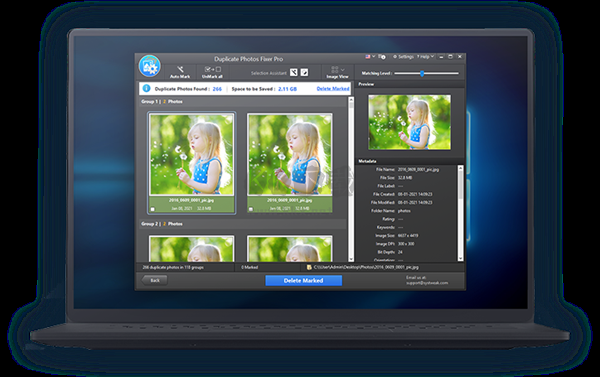Click the folder icon beside file path

point(309,267)
